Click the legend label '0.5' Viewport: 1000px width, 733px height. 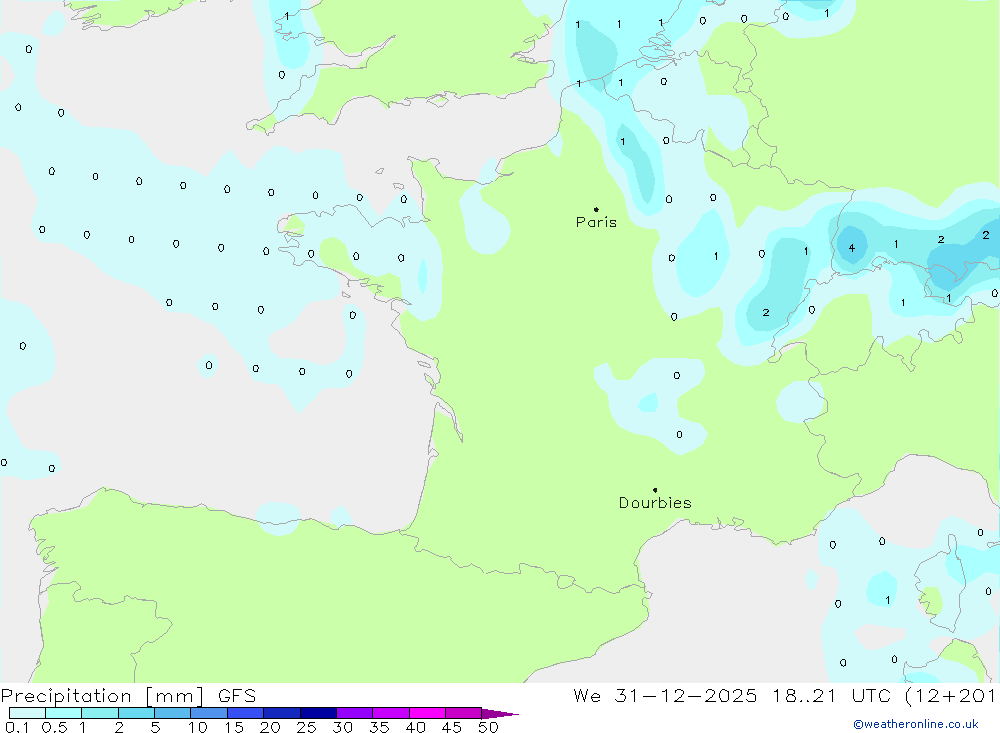tap(55, 727)
